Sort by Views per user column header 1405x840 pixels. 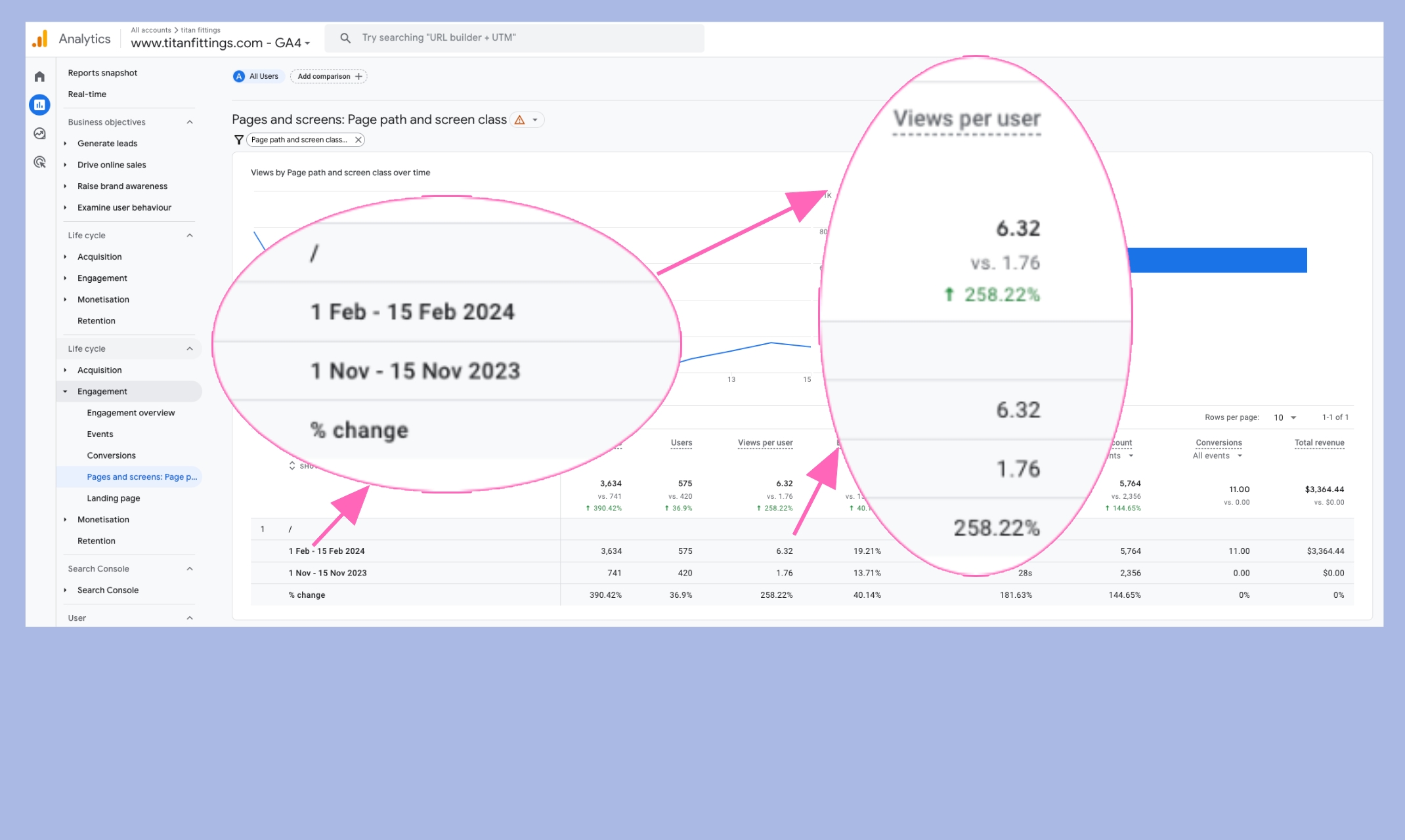[x=765, y=443]
